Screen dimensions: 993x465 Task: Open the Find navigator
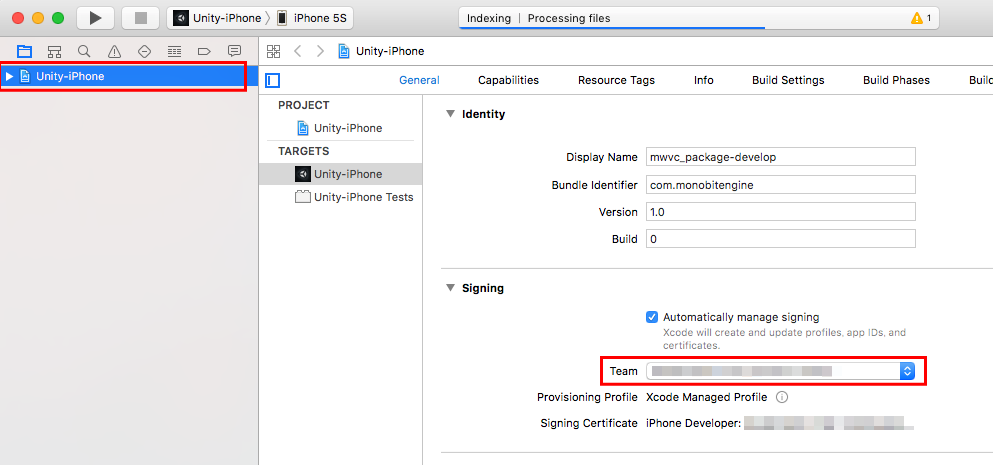click(x=84, y=51)
